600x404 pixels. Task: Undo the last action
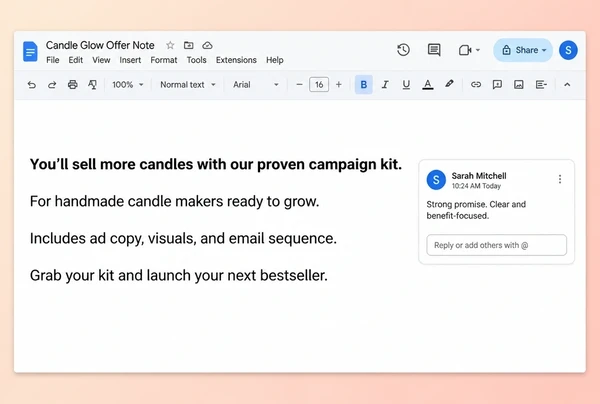click(x=32, y=85)
